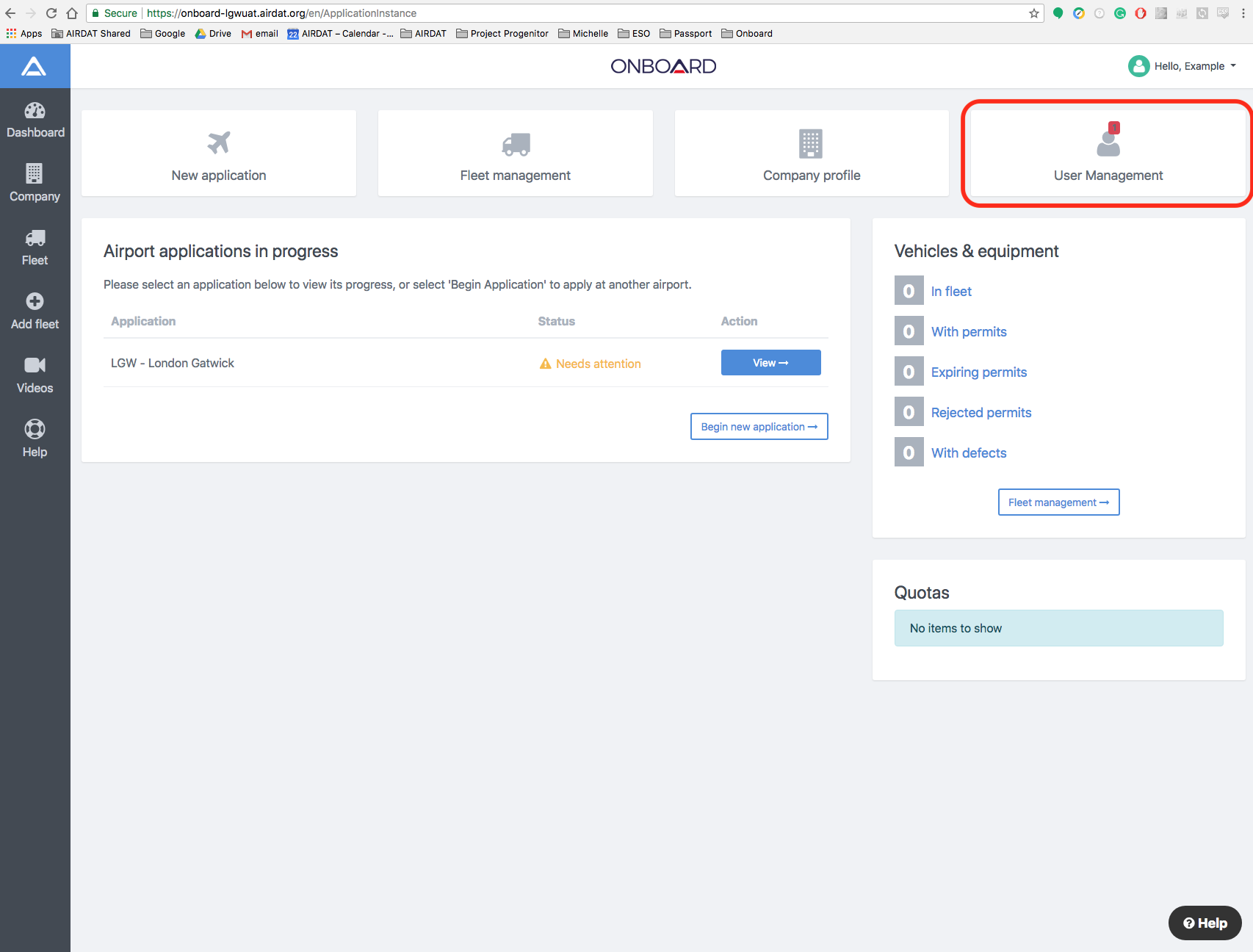Screen dimensions: 1253x952
Task: Open the Onboard bookmark folder
Action: click(747, 34)
